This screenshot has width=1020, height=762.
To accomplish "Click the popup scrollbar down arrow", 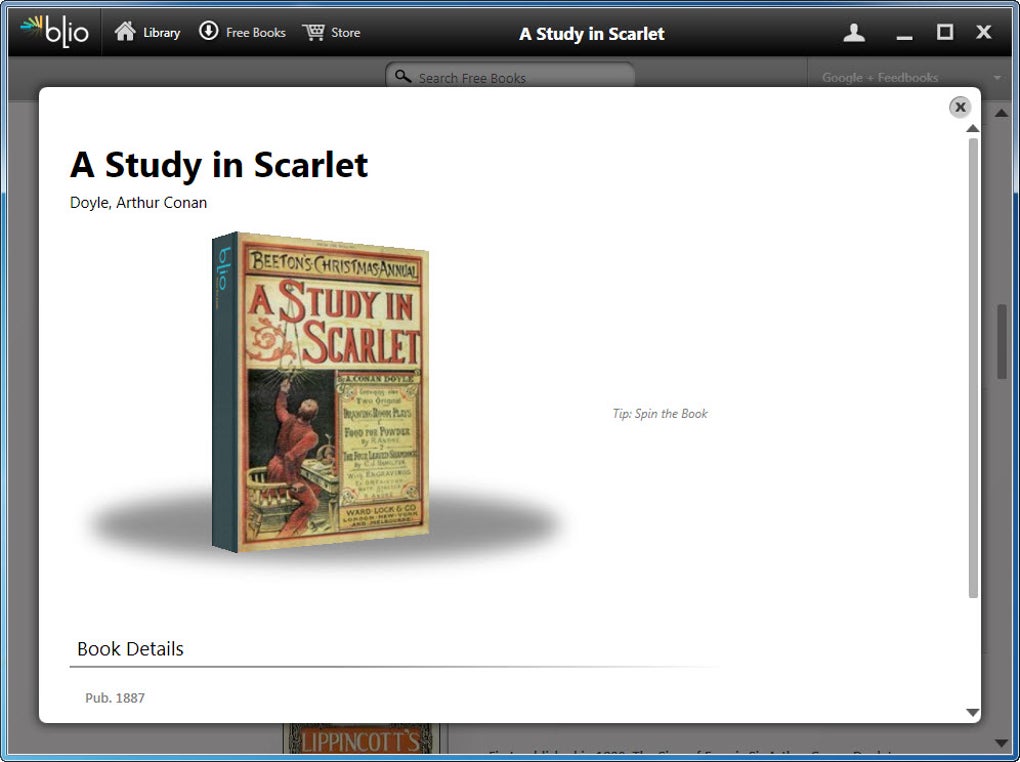I will click(x=973, y=713).
